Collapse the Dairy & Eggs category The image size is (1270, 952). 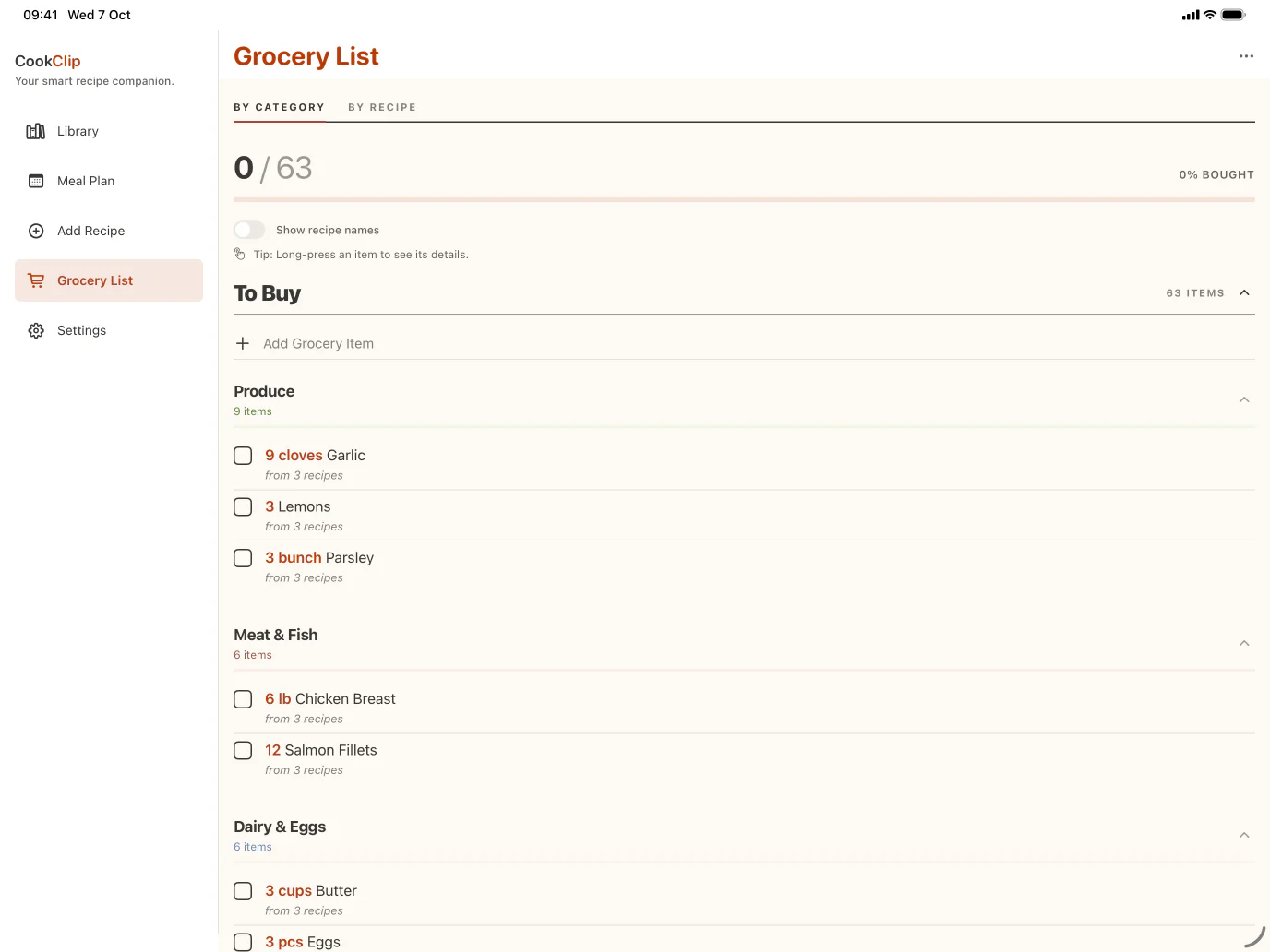(1244, 835)
